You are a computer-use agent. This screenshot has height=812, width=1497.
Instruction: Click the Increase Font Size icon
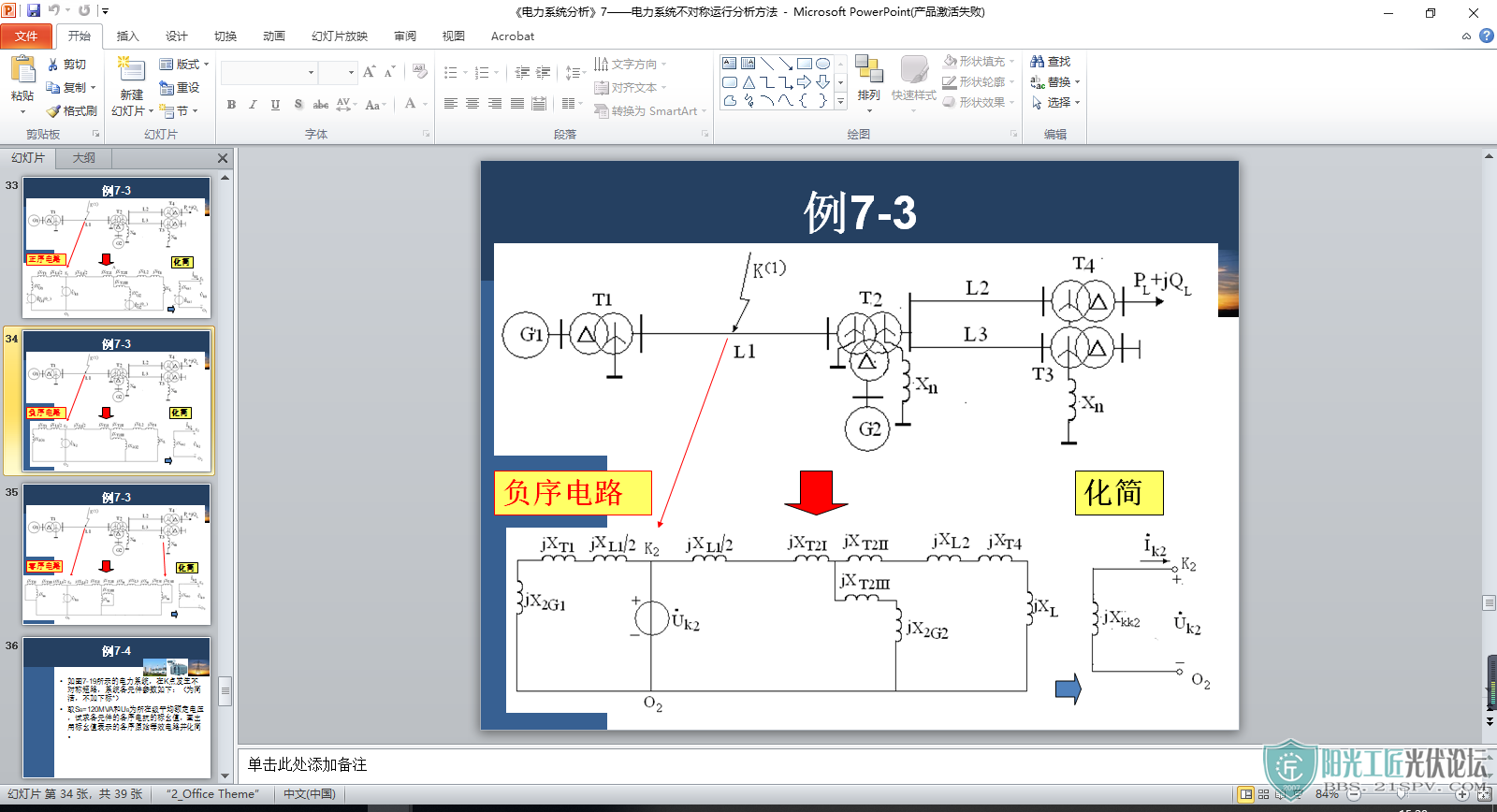point(369,72)
